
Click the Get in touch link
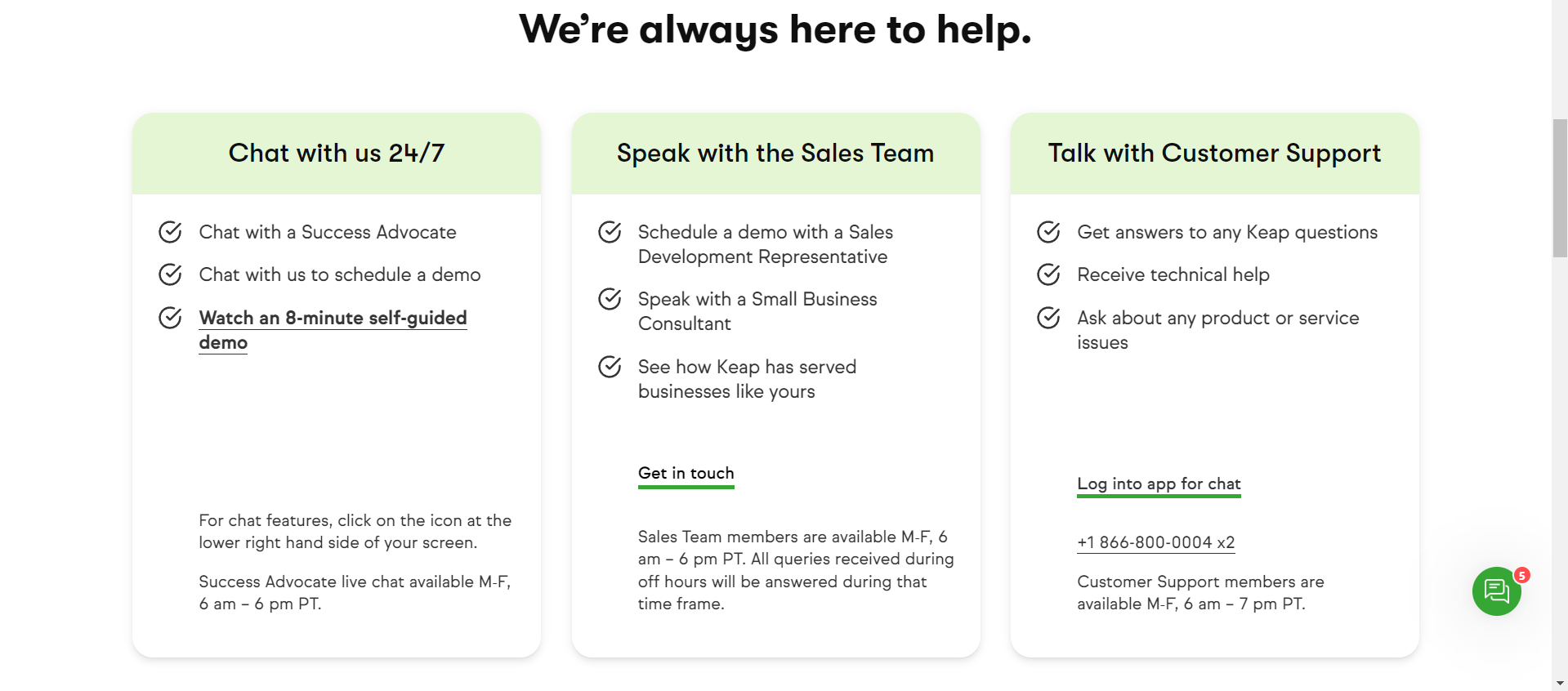(x=686, y=473)
